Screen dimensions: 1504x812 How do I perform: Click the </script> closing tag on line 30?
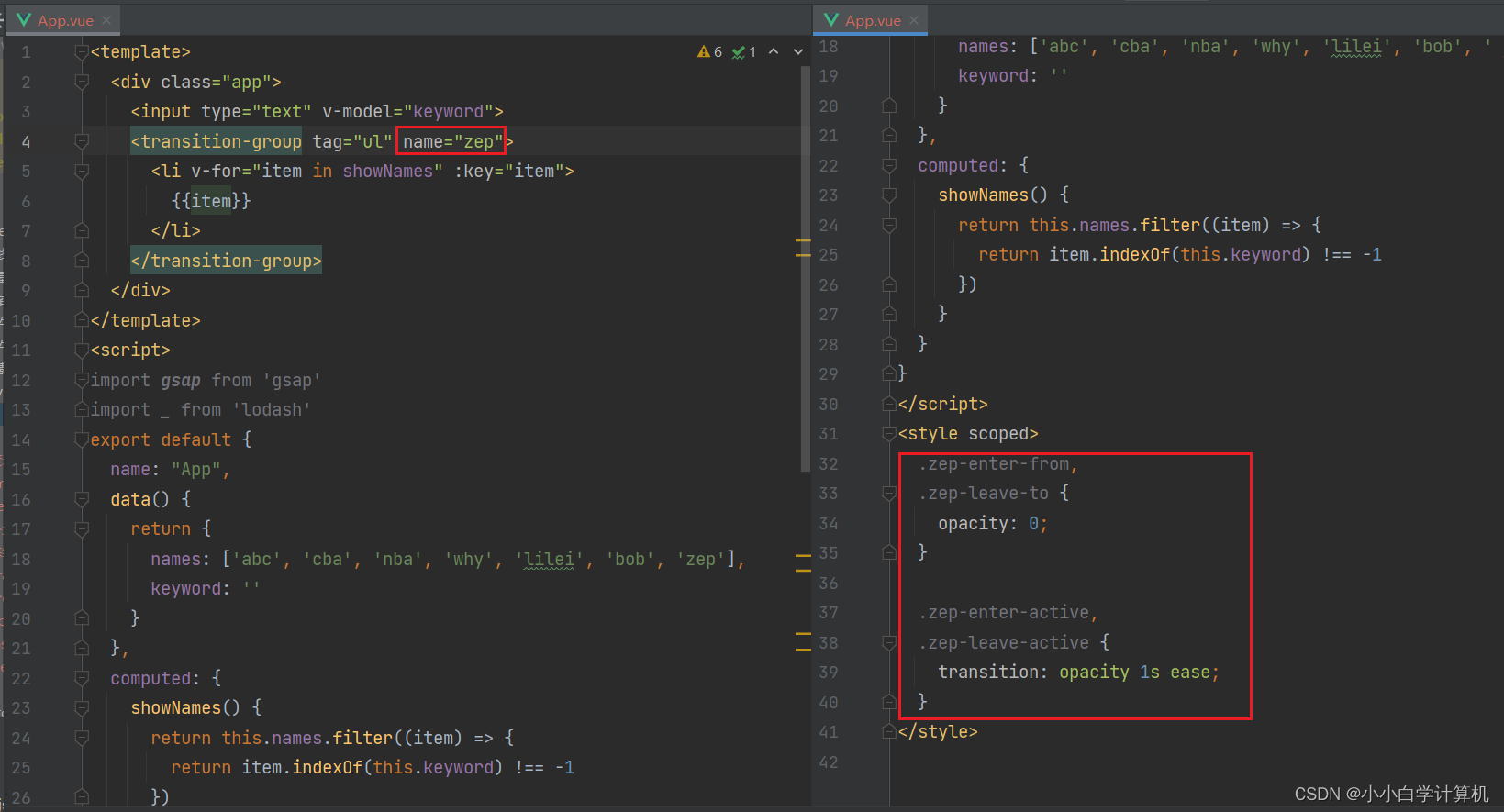click(x=943, y=404)
